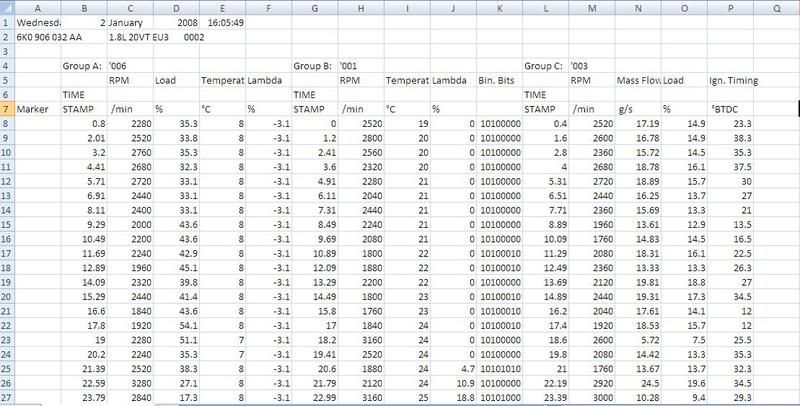Screen dimensions: 800x406
Task: Select the '1.8L 20VT EU3' cell
Action: [x=138, y=37]
